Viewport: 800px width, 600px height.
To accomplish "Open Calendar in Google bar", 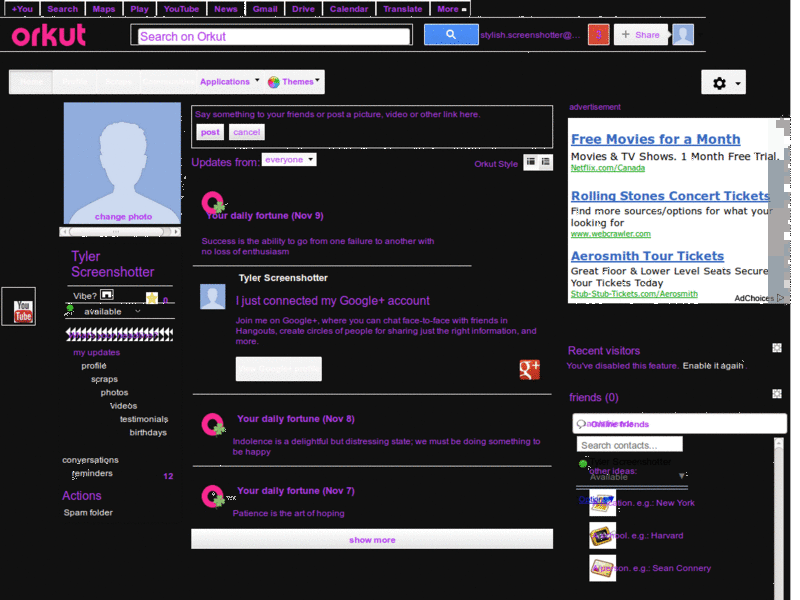I will (348, 9).
